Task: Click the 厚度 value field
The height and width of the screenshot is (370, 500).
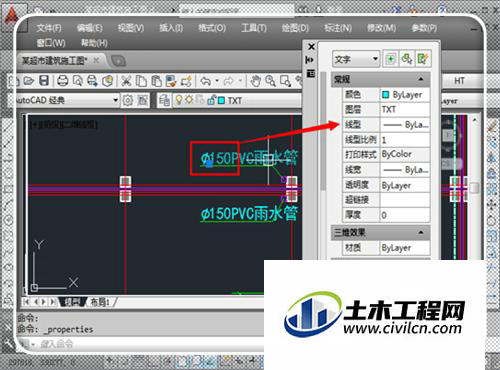Action: tap(405, 215)
